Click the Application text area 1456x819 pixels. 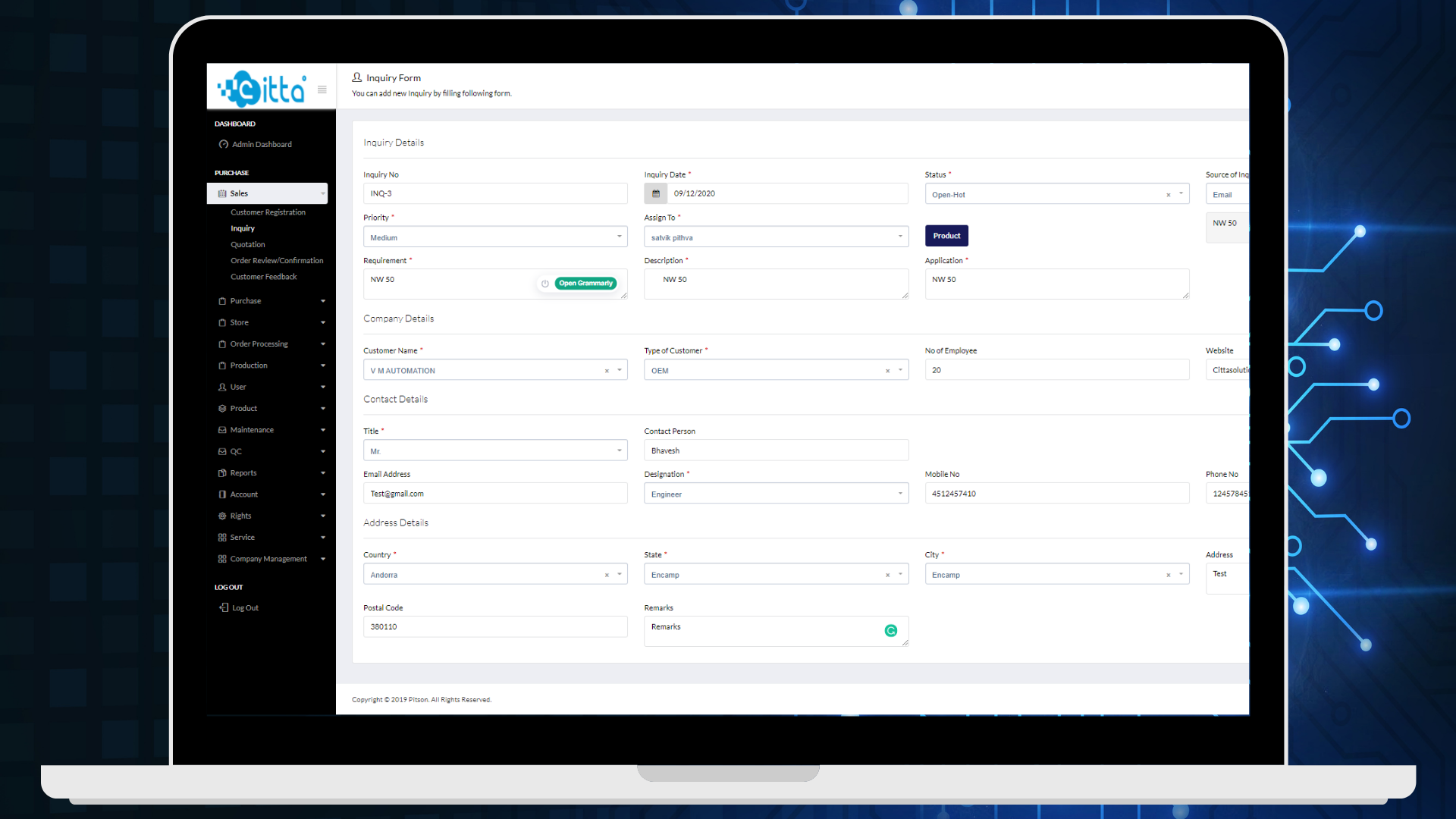(x=1057, y=284)
